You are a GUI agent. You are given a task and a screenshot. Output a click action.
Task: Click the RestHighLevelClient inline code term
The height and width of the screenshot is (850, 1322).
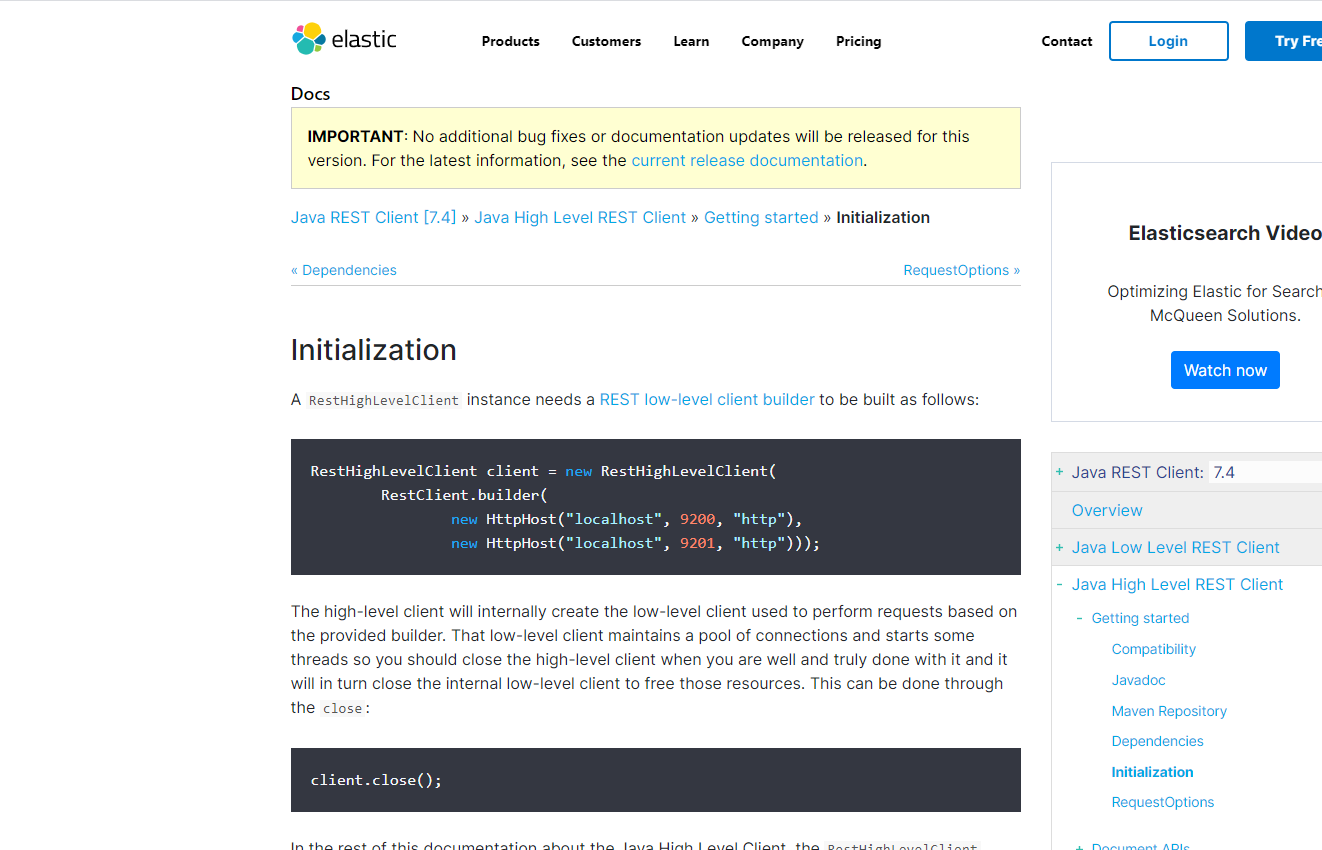point(384,400)
